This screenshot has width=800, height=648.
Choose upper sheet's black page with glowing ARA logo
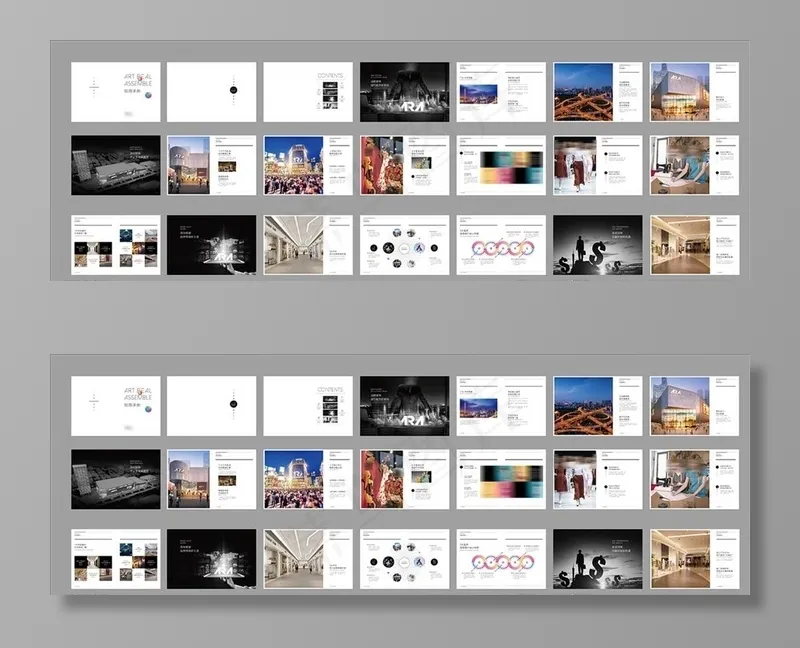[x=212, y=245]
